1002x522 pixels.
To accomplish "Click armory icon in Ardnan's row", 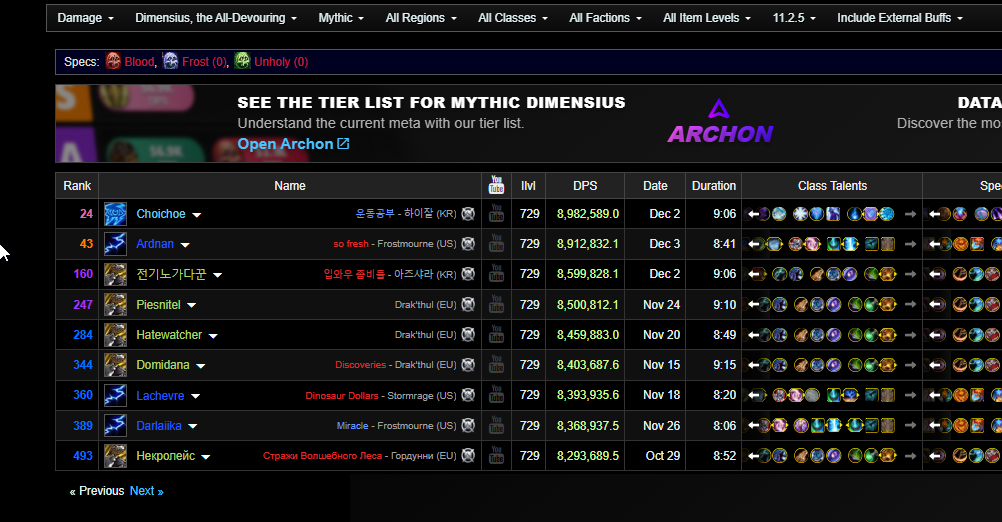I will pos(468,243).
